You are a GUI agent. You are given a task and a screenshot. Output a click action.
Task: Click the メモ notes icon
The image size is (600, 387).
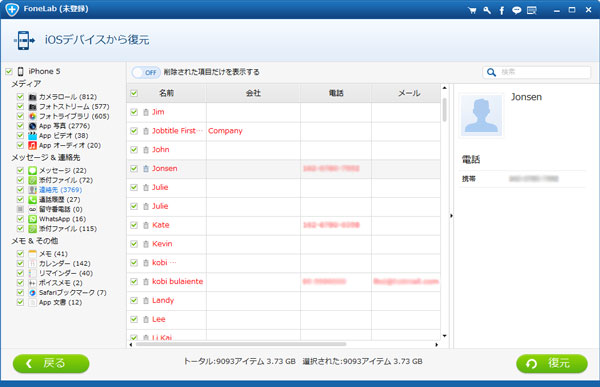[x=33, y=254]
